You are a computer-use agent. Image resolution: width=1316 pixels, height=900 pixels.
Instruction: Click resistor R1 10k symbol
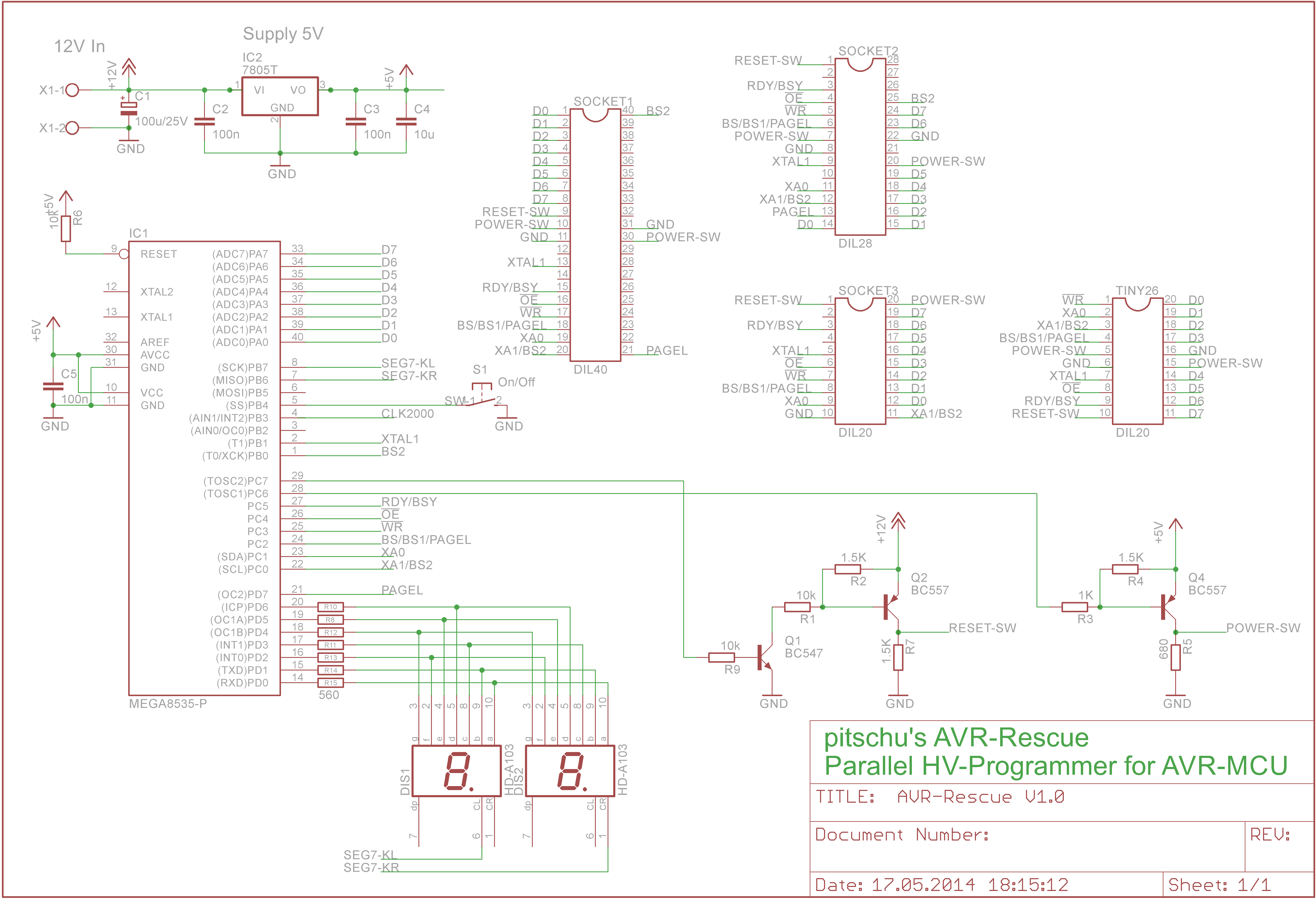click(x=797, y=607)
